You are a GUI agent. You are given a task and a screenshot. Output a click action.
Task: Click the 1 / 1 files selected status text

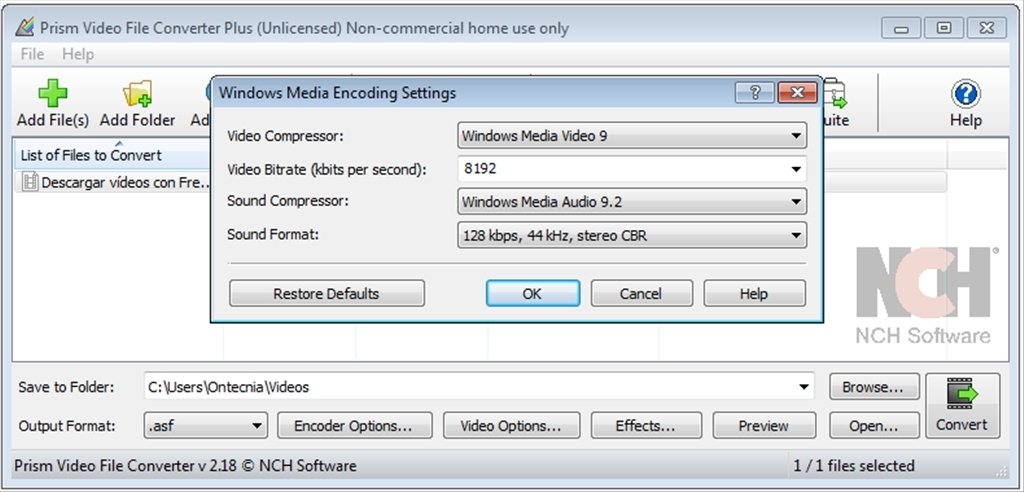click(x=854, y=466)
